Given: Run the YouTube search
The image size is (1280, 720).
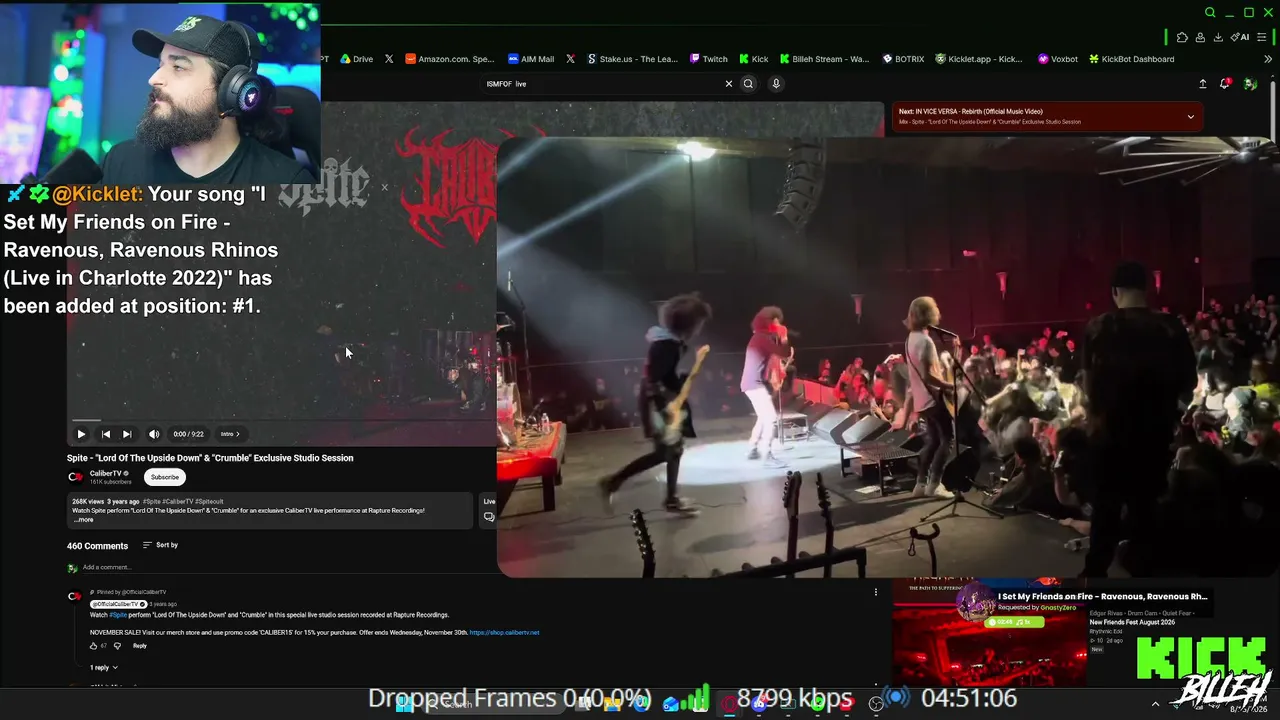Looking at the screenshot, I should point(748,84).
